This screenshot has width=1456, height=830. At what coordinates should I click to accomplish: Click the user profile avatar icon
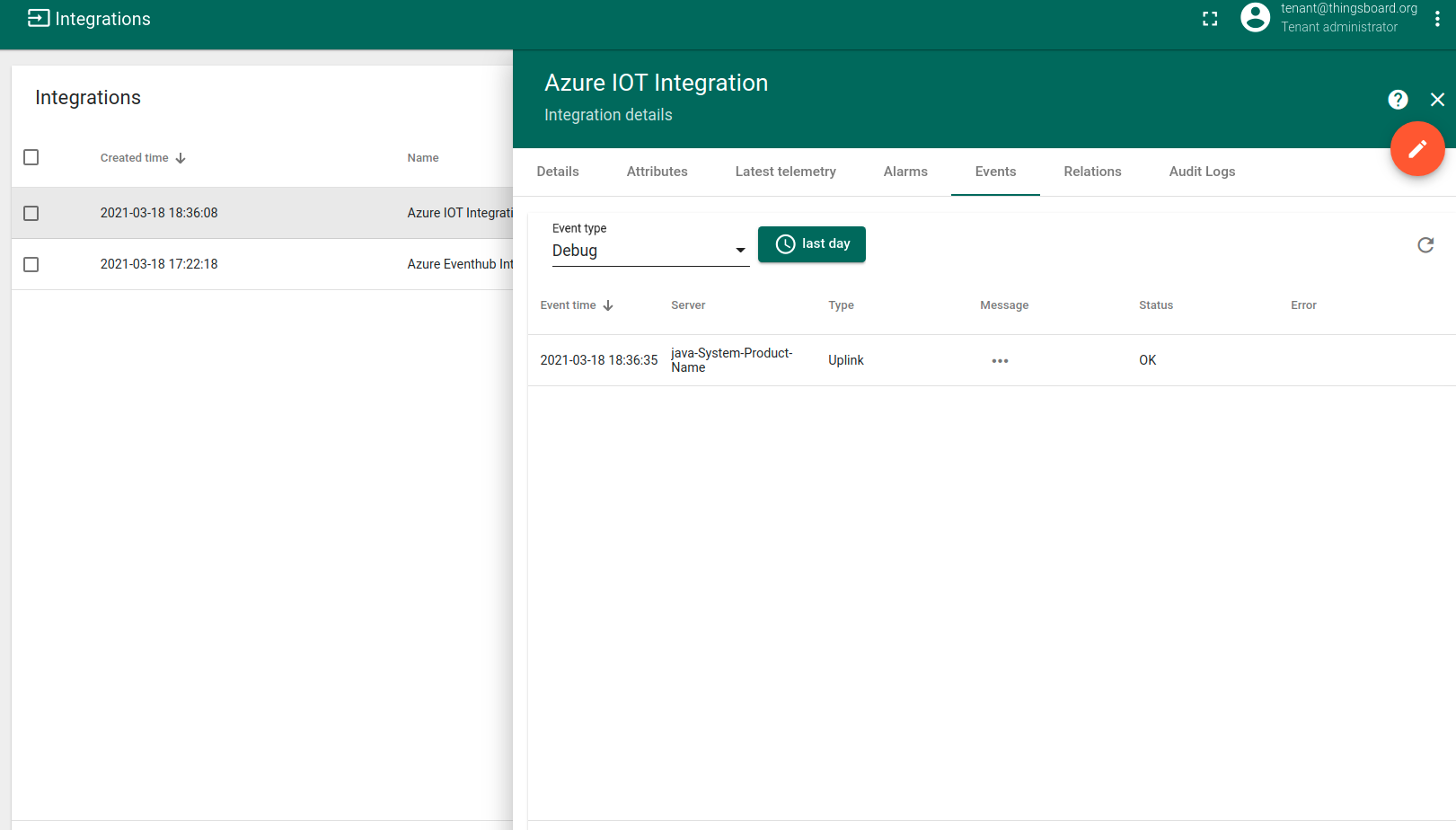1255,18
